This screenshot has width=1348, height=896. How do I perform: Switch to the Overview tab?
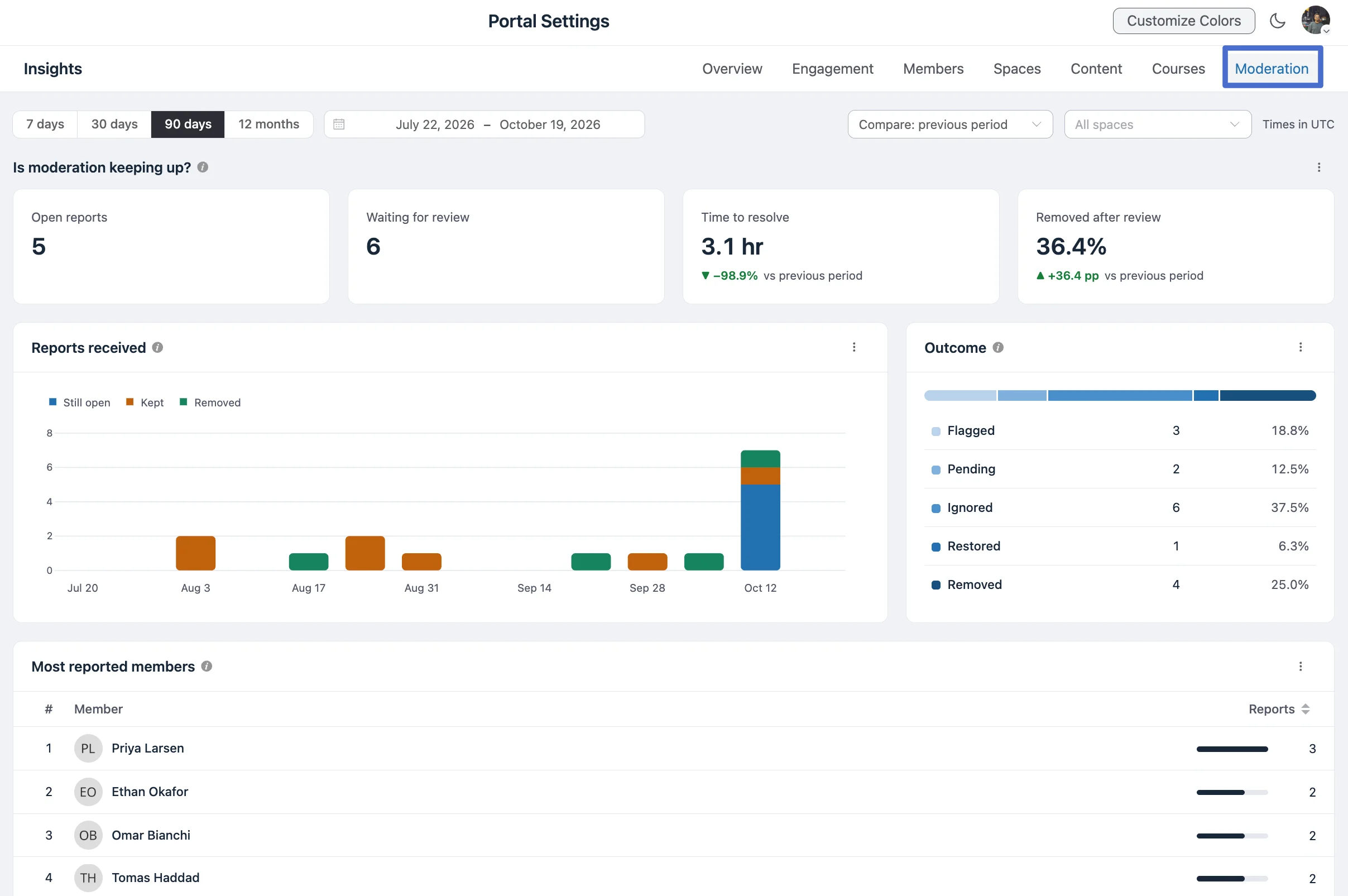732,69
